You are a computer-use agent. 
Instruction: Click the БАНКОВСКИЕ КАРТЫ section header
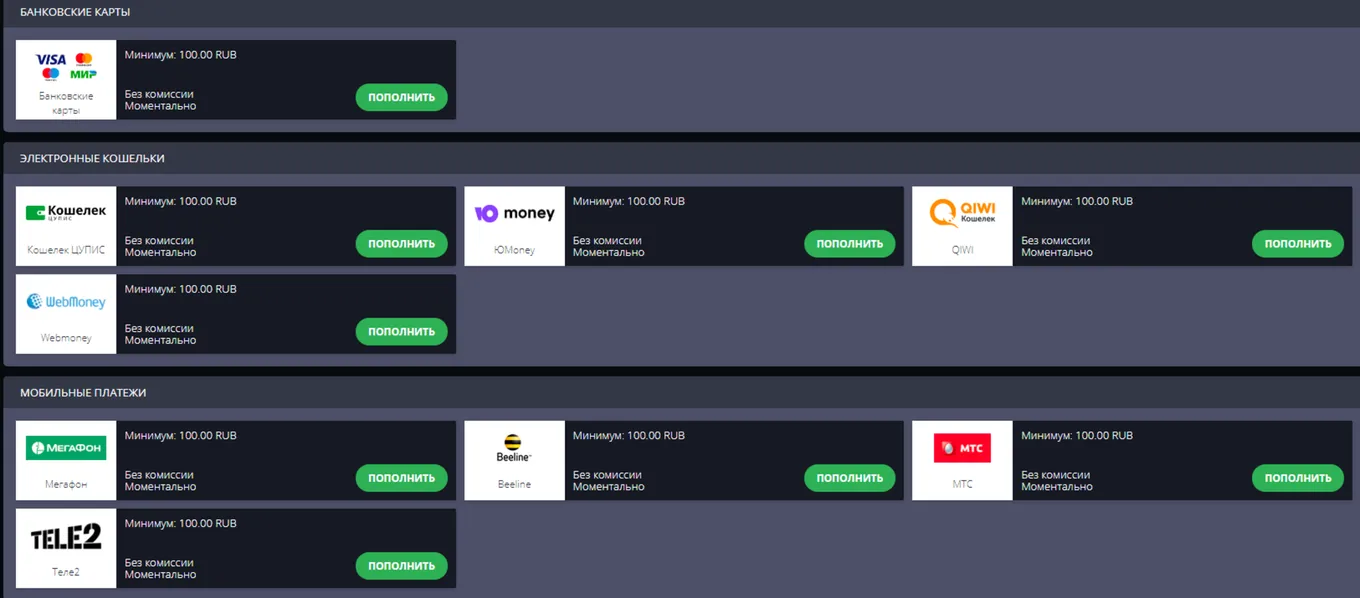tap(75, 12)
